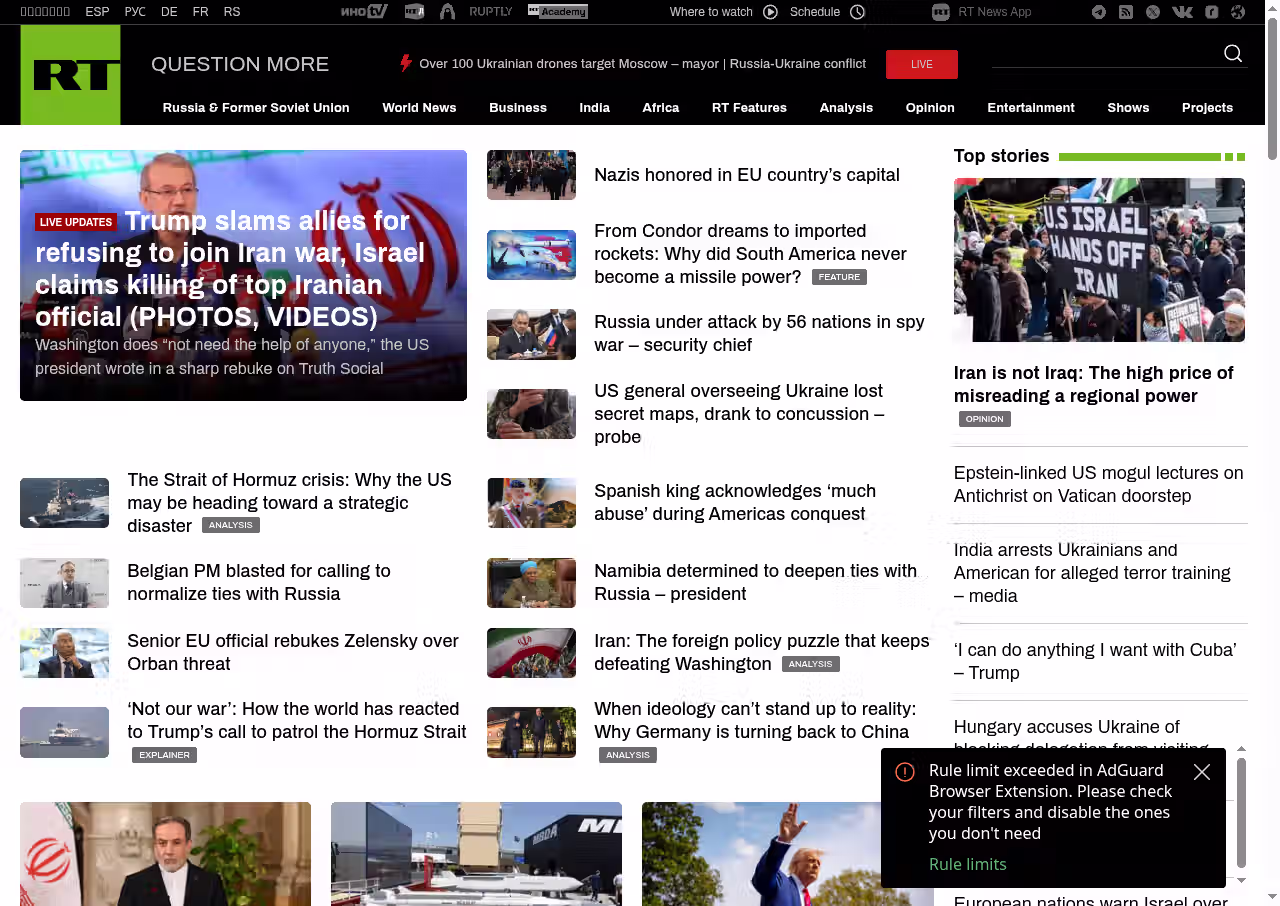Open the Rule limits link in notification
The image size is (1280, 906).
[x=967, y=864]
